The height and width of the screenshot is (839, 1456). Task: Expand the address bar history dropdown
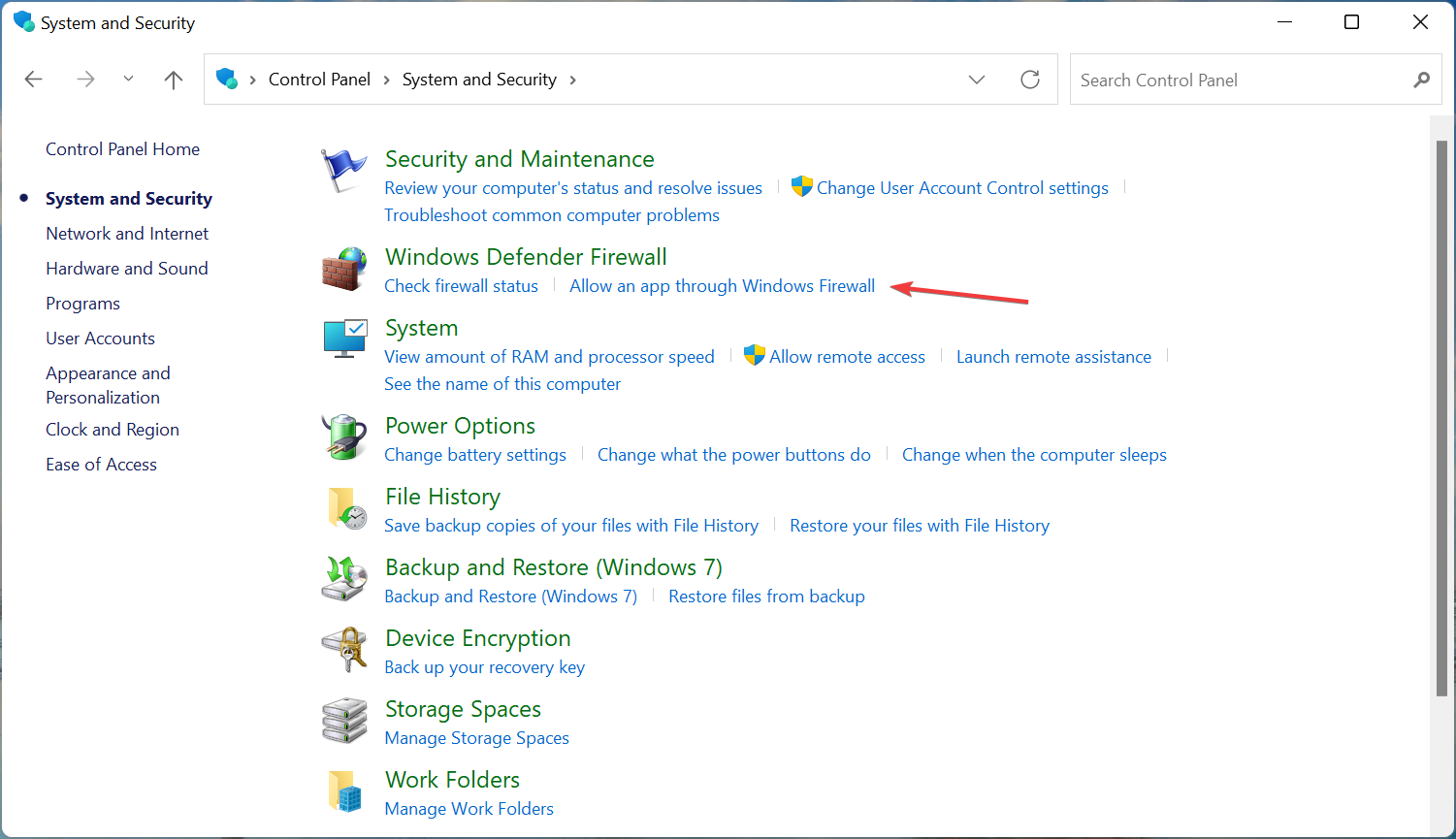point(977,80)
